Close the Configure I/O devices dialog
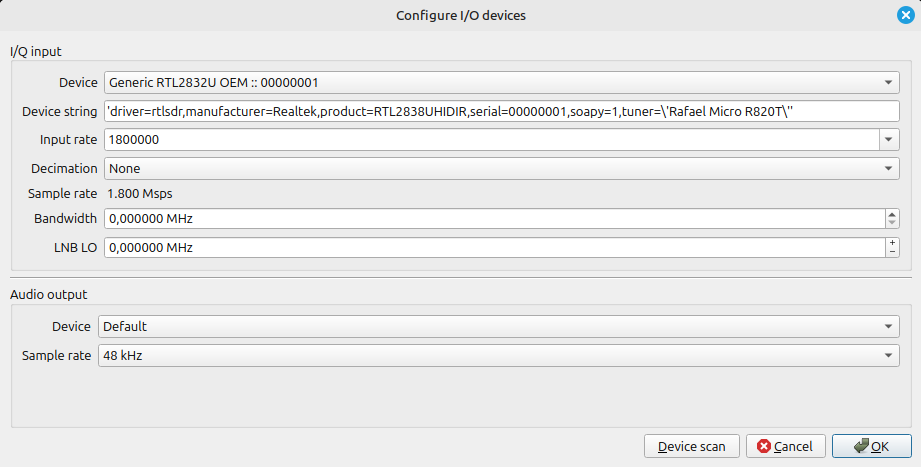 click(x=905, y=15)
